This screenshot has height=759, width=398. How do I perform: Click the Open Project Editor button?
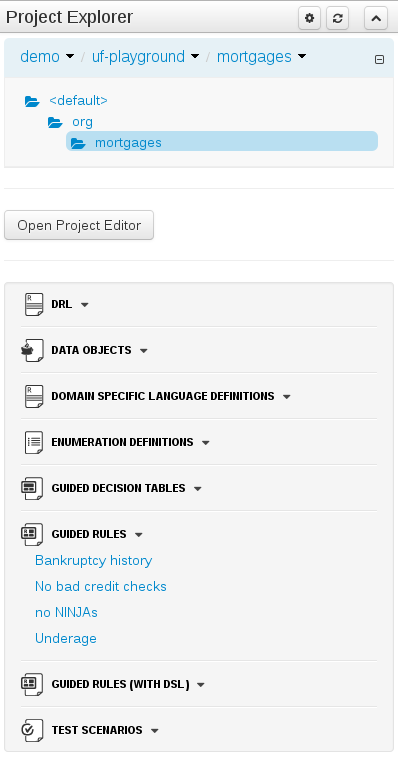(x=79, y=225)
